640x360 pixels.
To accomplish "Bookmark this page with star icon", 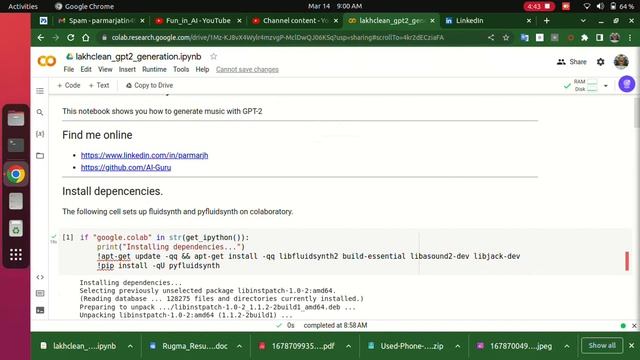I will [506, 38].
